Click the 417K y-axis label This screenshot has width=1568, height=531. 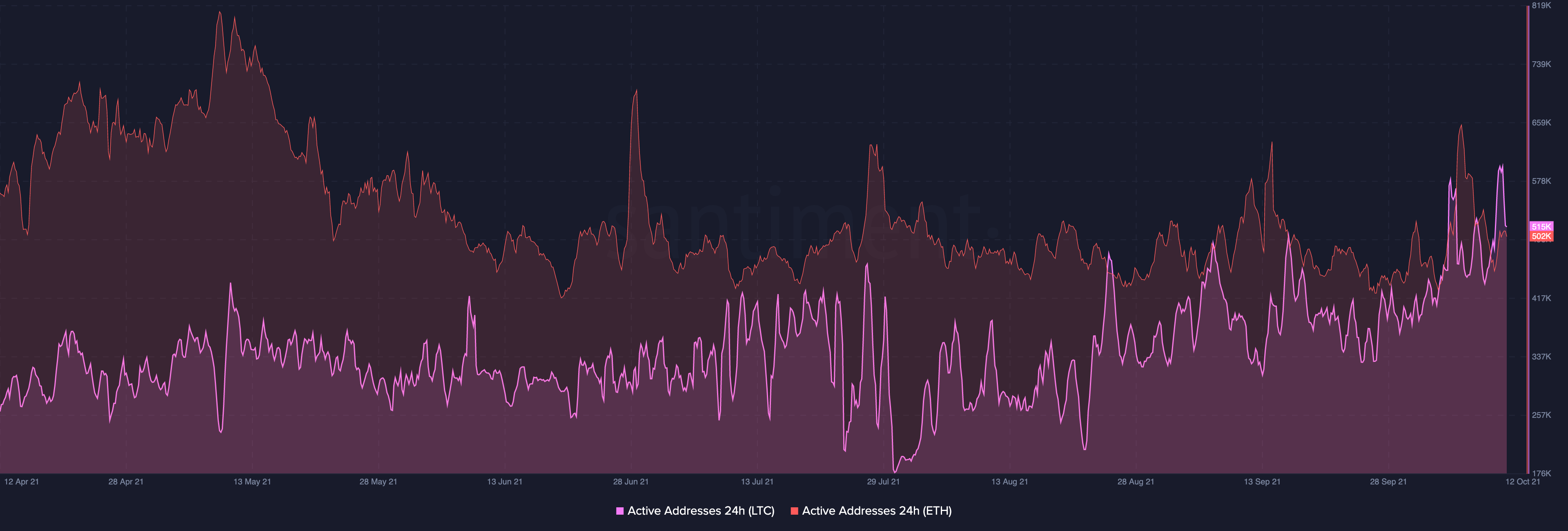pos(1541,299)
